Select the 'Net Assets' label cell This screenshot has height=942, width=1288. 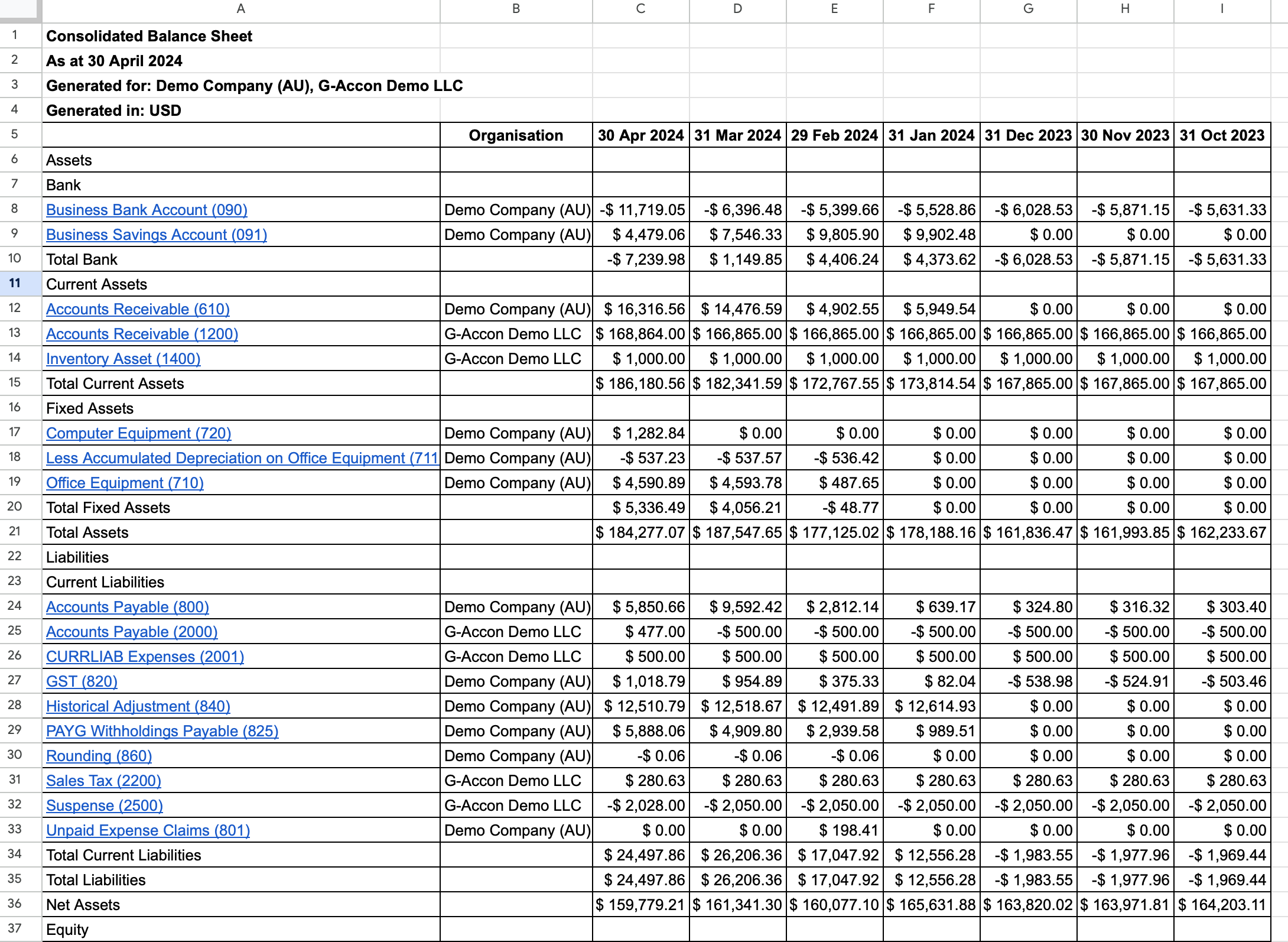(x=241, y=905)
